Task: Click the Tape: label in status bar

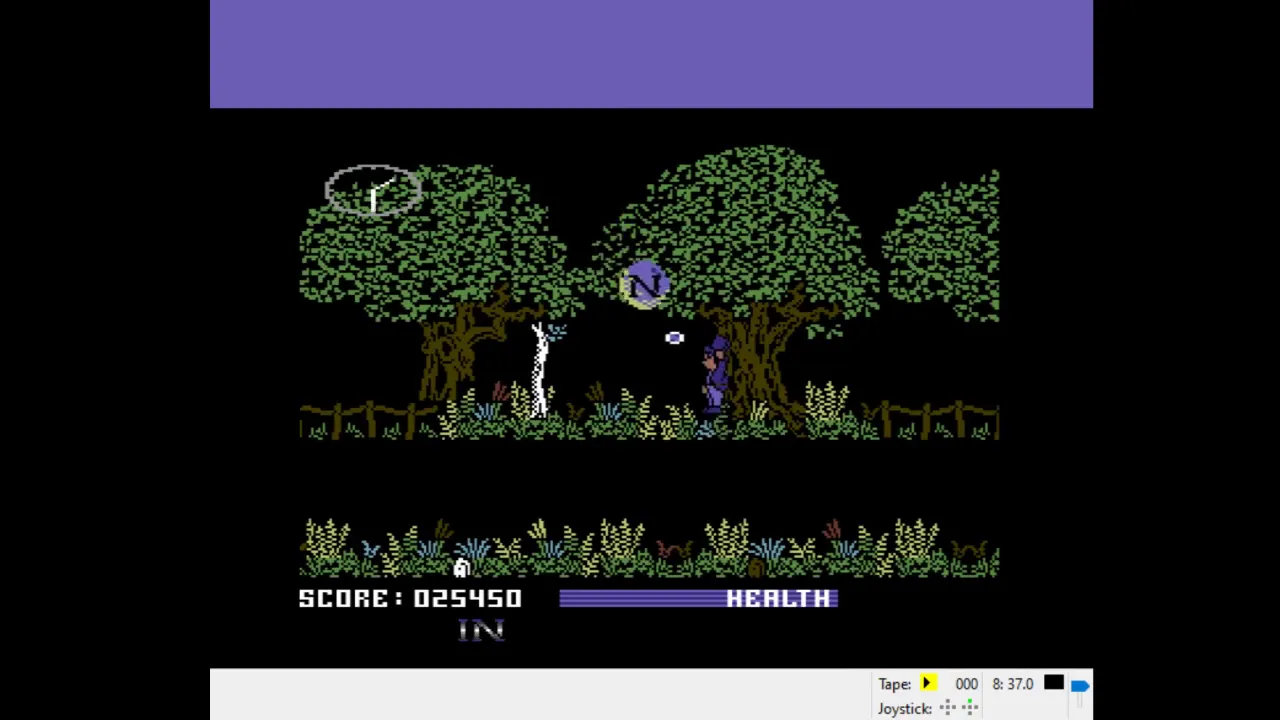Action: coord(895,684)
